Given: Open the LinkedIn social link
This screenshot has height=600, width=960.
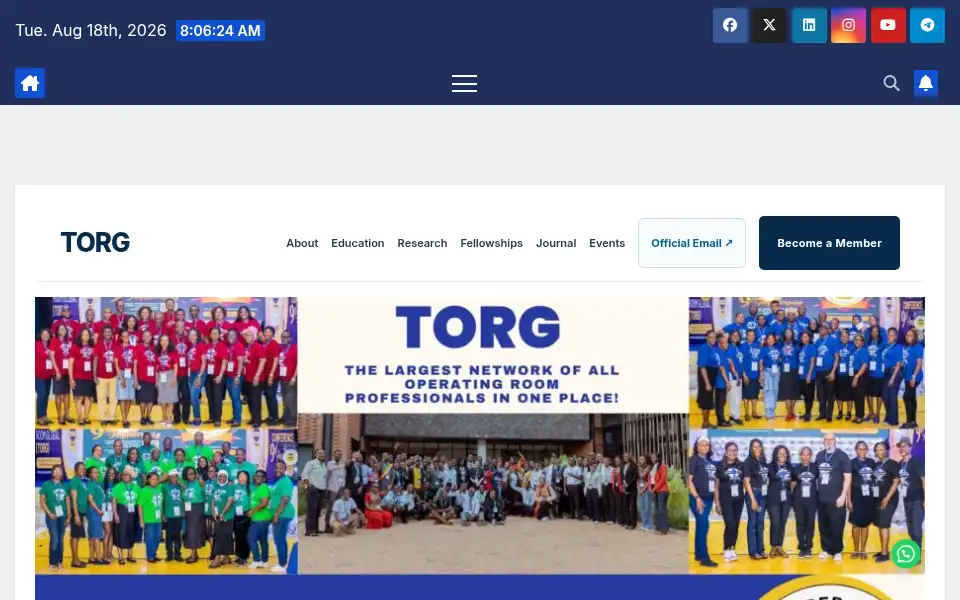Looking at the screenshot, I should point(809,25).
